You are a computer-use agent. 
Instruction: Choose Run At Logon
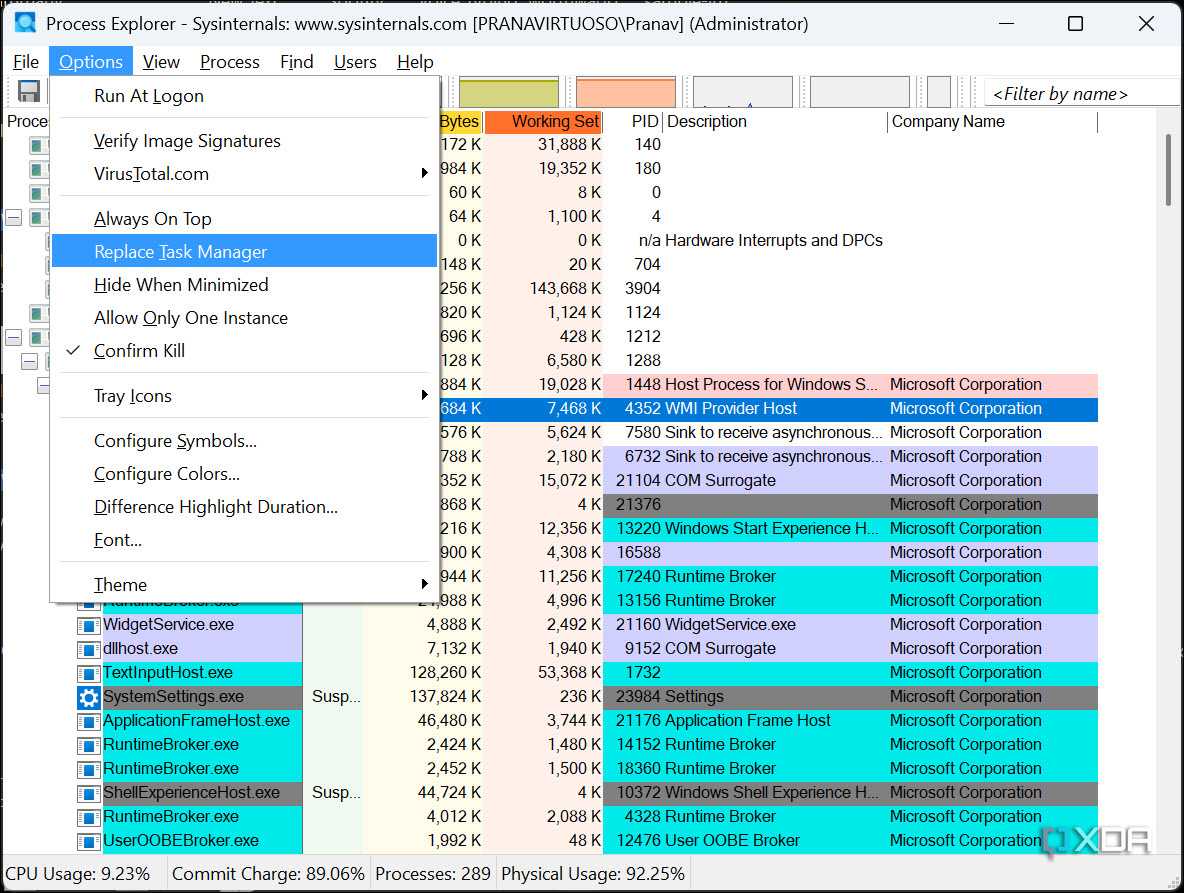click(244, 96)
